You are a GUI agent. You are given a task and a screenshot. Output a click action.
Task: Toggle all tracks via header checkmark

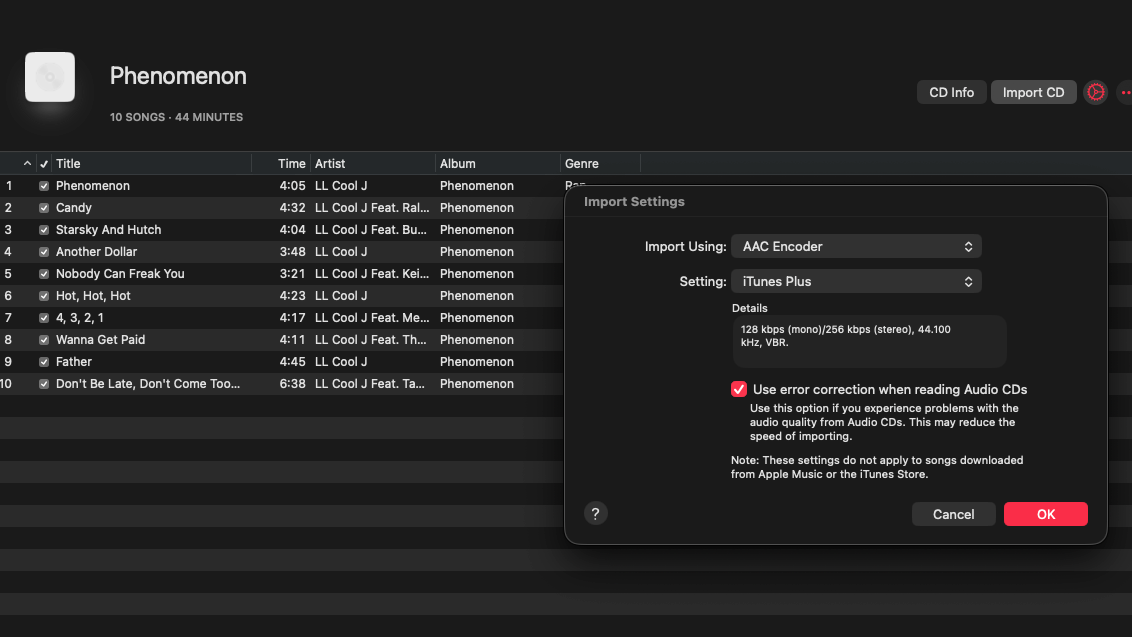pos(44,164)
